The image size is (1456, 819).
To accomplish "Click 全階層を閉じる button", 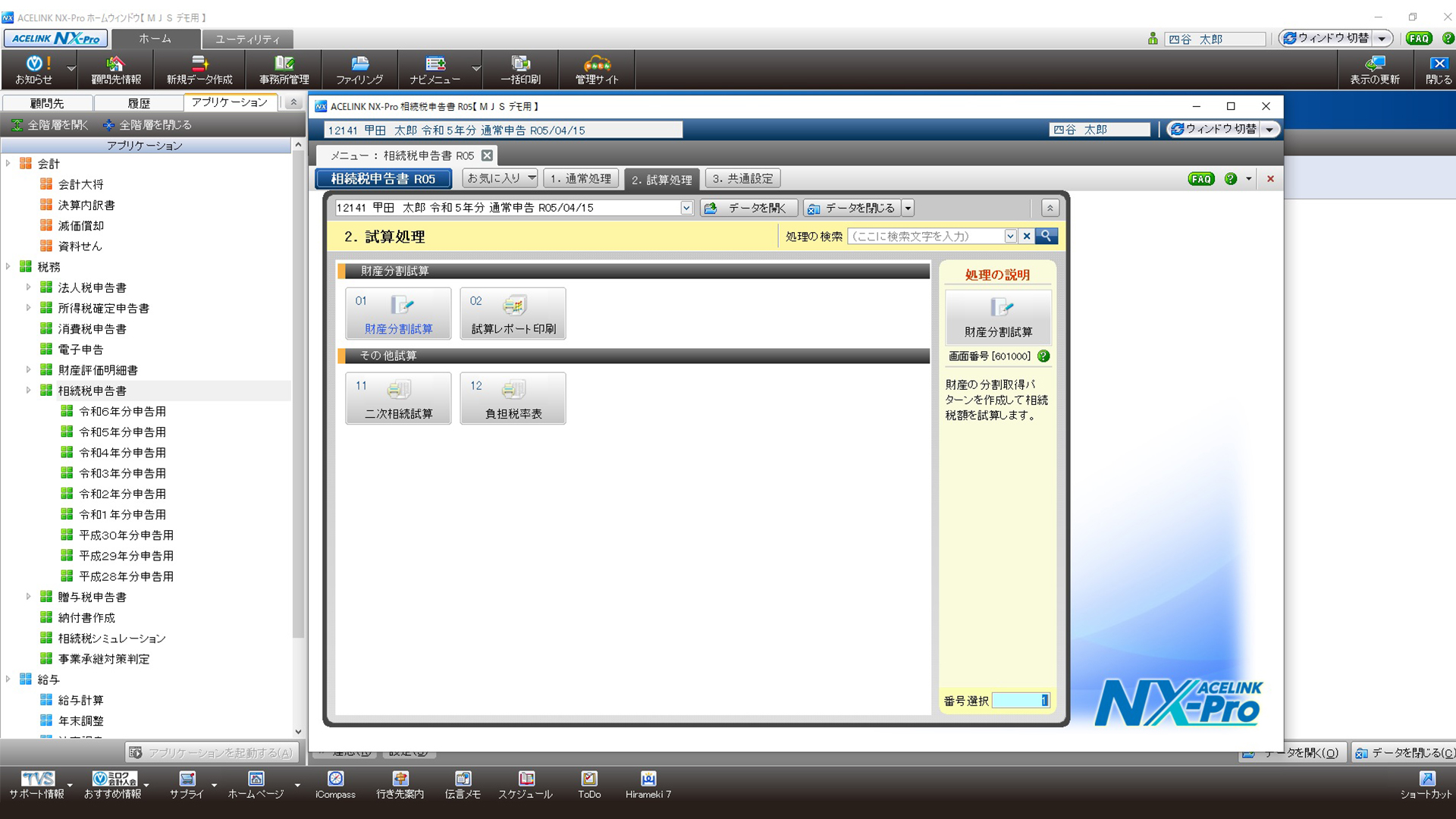I will pyautogui.click(x=148, y=125).
